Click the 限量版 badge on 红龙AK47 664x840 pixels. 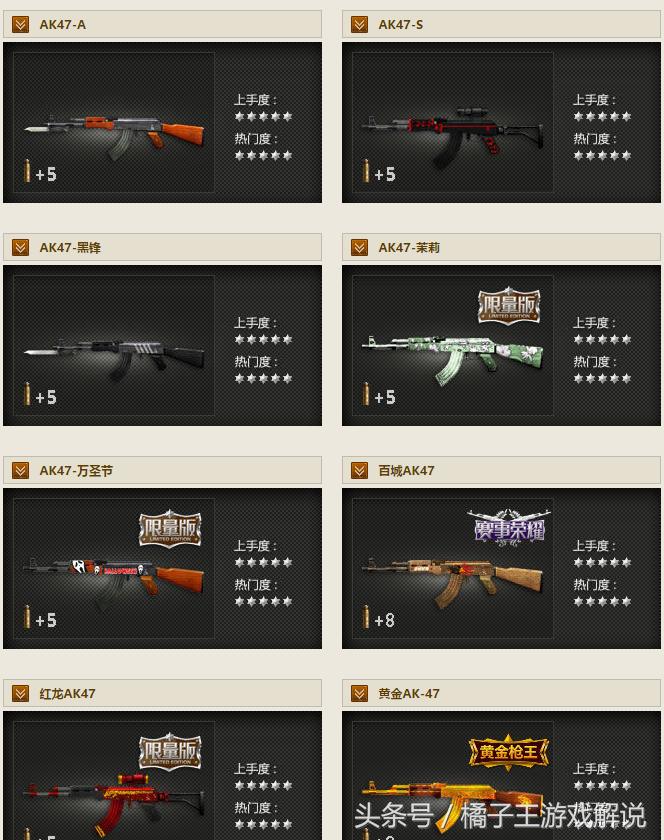(170, 752)
